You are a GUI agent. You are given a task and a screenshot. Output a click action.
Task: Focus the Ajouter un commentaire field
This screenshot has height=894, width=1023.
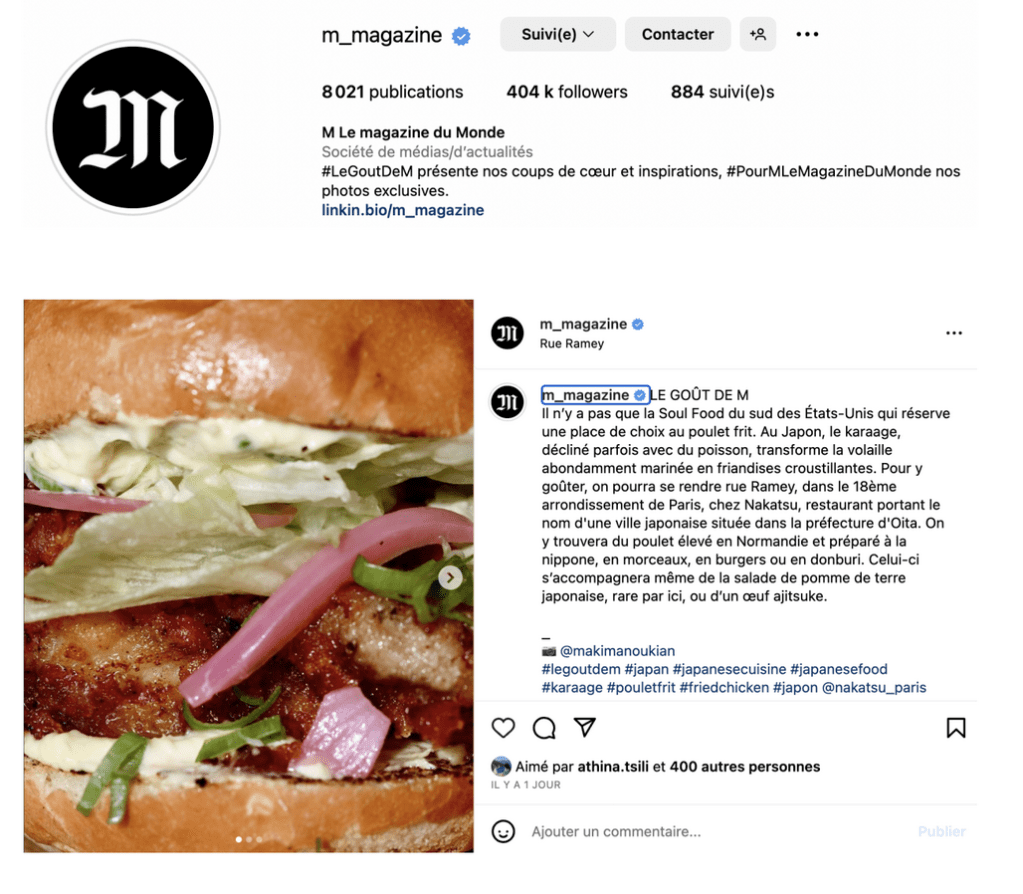tap(718, 831)
